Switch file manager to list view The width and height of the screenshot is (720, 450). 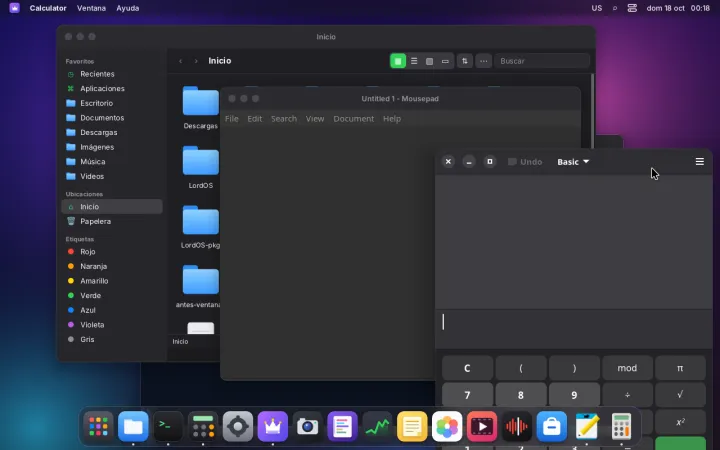(414, 61)
